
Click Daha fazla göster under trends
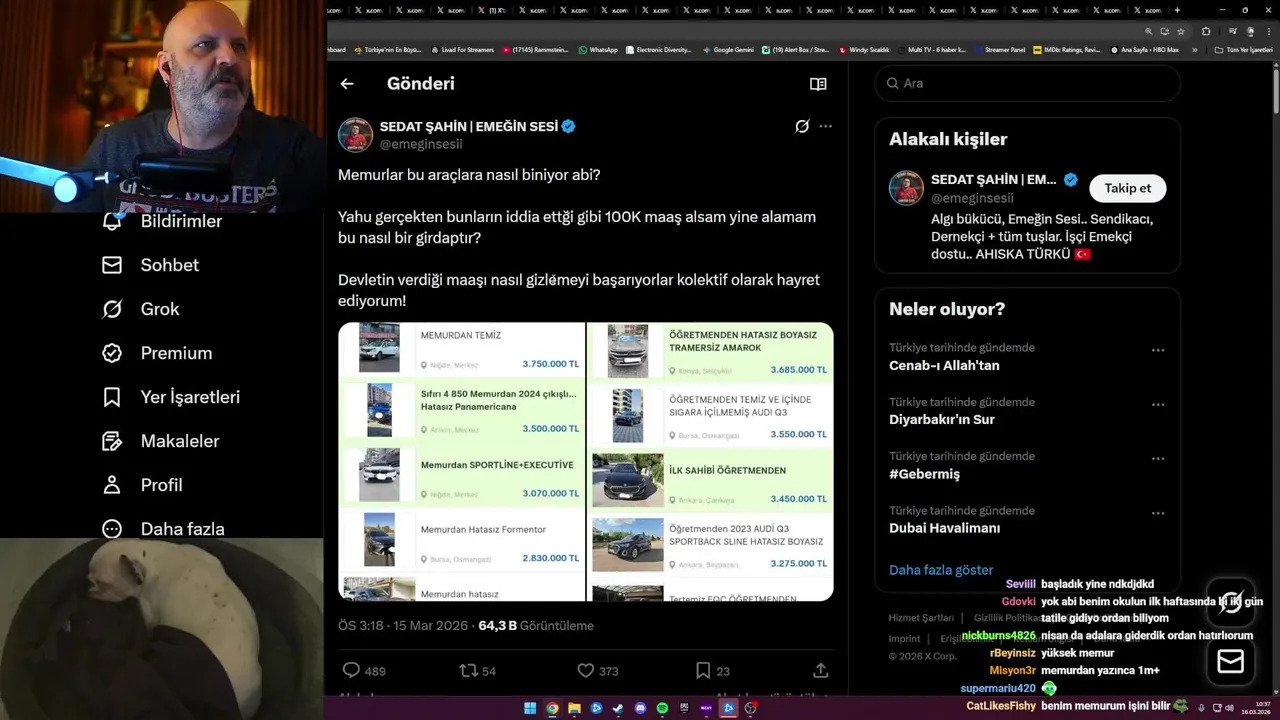(941, 570)
